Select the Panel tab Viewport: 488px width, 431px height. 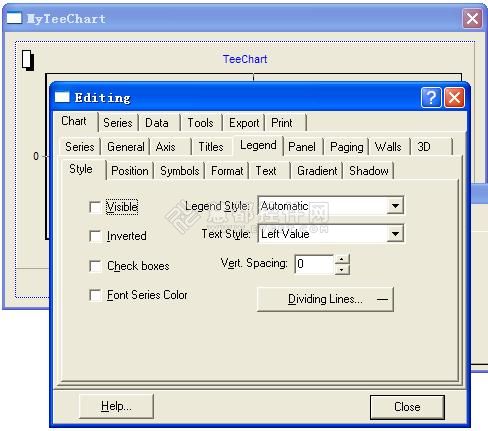pos(302,147)
